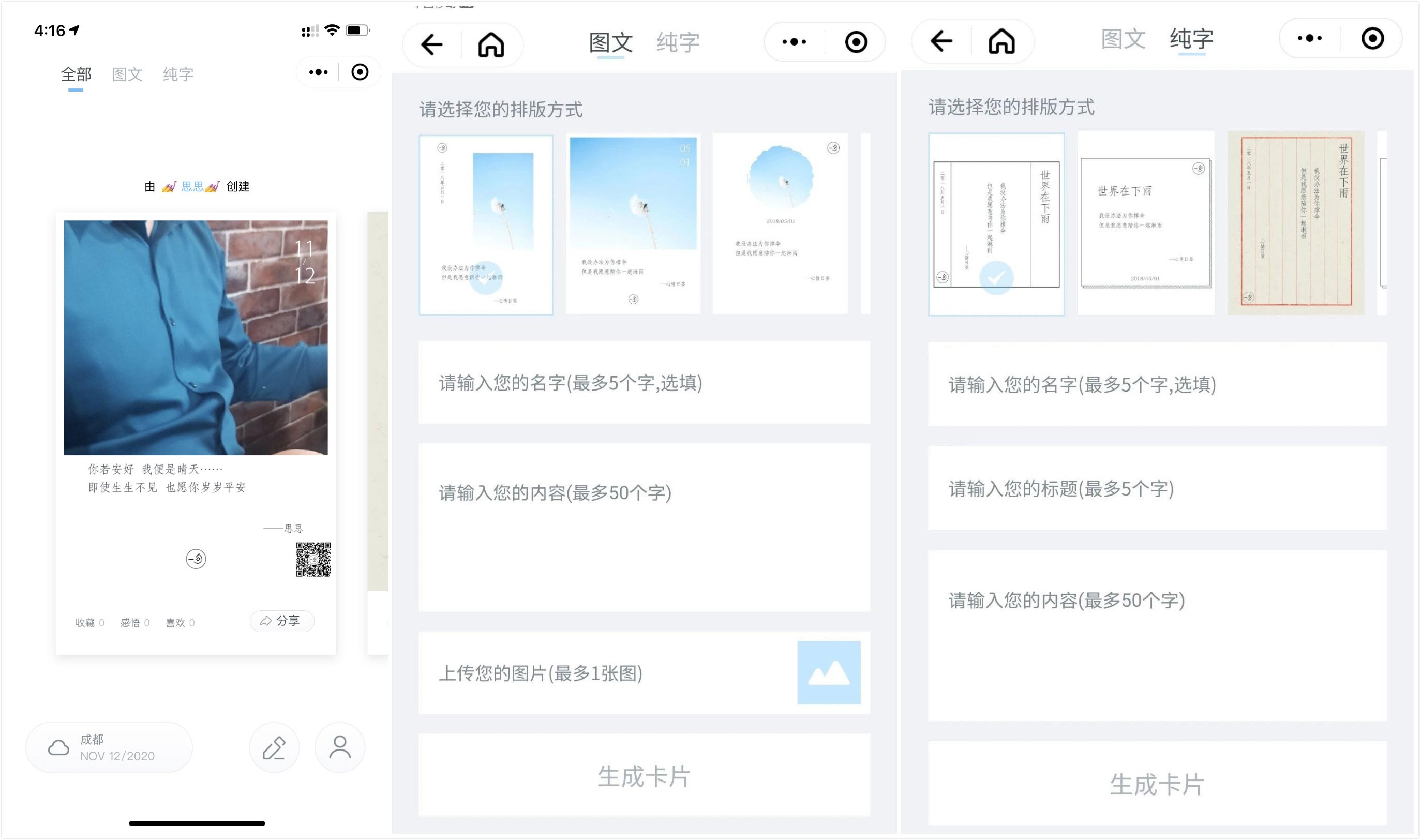The image size is (1421, 840).
Task: Switch to 图文 tab in right screen
Action: click(x=1124, y=39)
